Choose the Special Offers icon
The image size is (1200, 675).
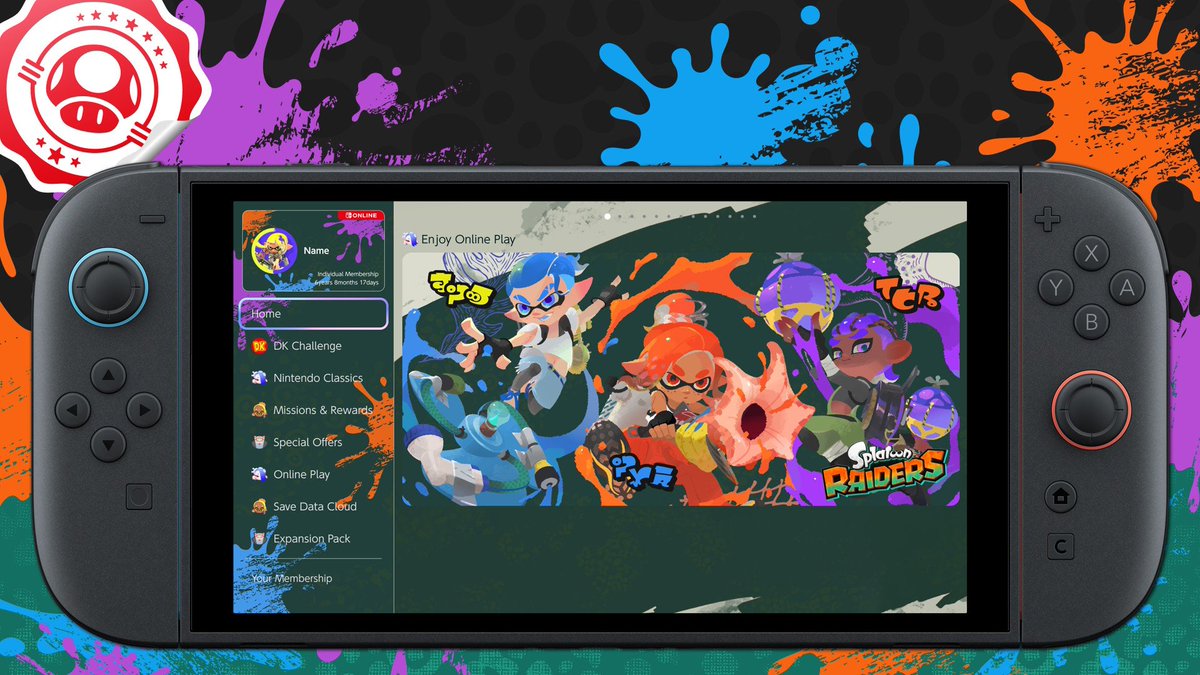258,442
